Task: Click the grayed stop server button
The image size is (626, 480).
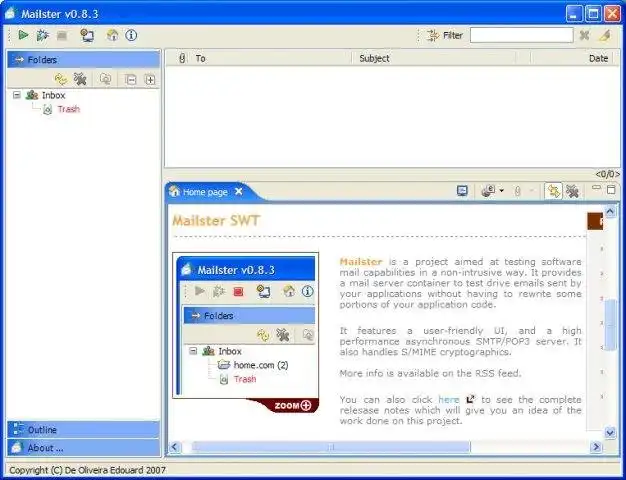Action: coord(61,36)
